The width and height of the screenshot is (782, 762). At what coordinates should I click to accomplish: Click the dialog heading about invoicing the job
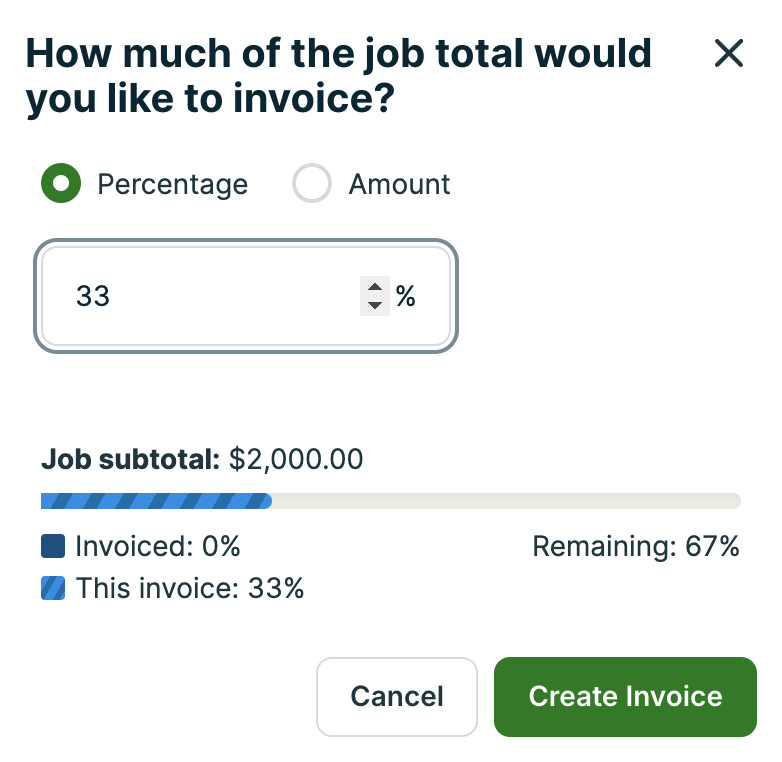(x=338, y=77)
